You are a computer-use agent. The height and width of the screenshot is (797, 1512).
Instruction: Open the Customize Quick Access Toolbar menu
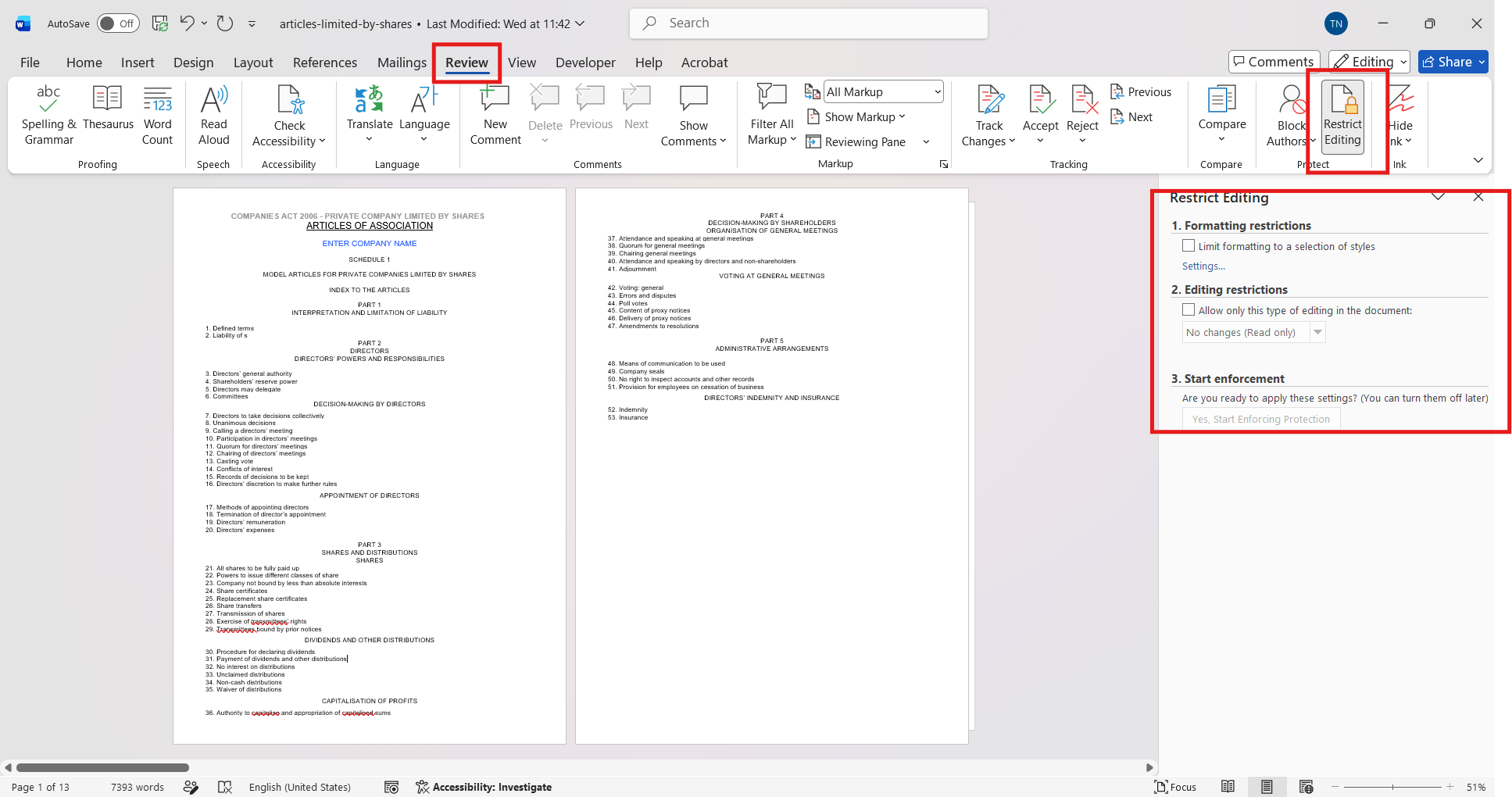coord(252,24)
